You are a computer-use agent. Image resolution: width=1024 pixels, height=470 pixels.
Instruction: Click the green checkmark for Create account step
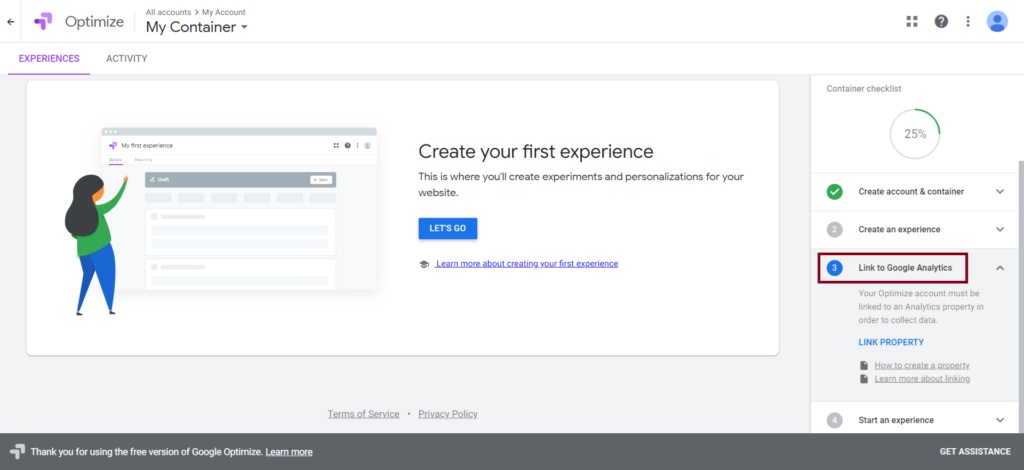(834, 191)
